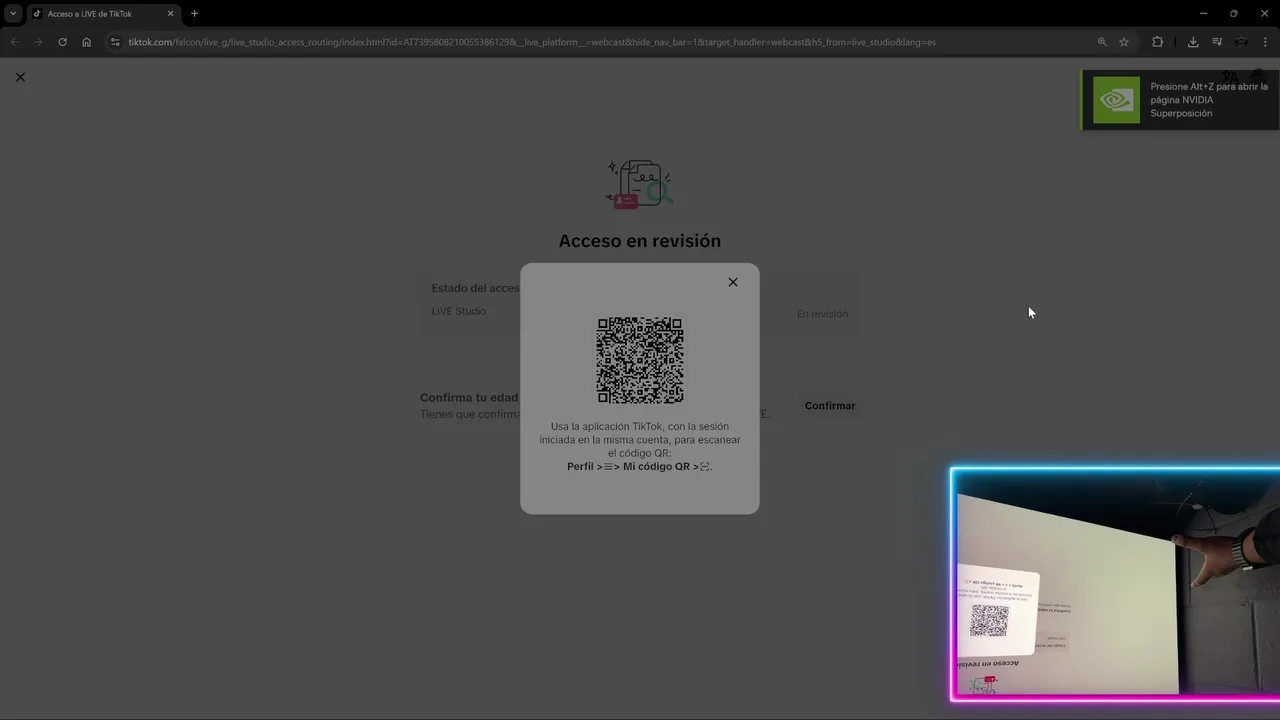View site information for tiktok.com
Viewport: 1280px width, 720px height.
tap(115, 42)
